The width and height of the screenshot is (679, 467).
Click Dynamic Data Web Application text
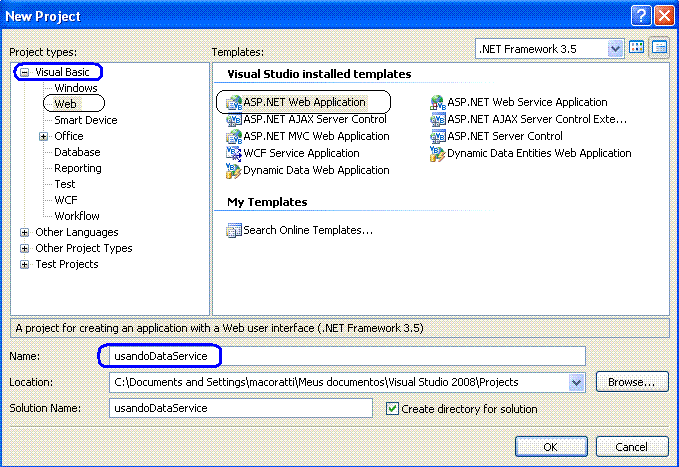tap(316, 170)
